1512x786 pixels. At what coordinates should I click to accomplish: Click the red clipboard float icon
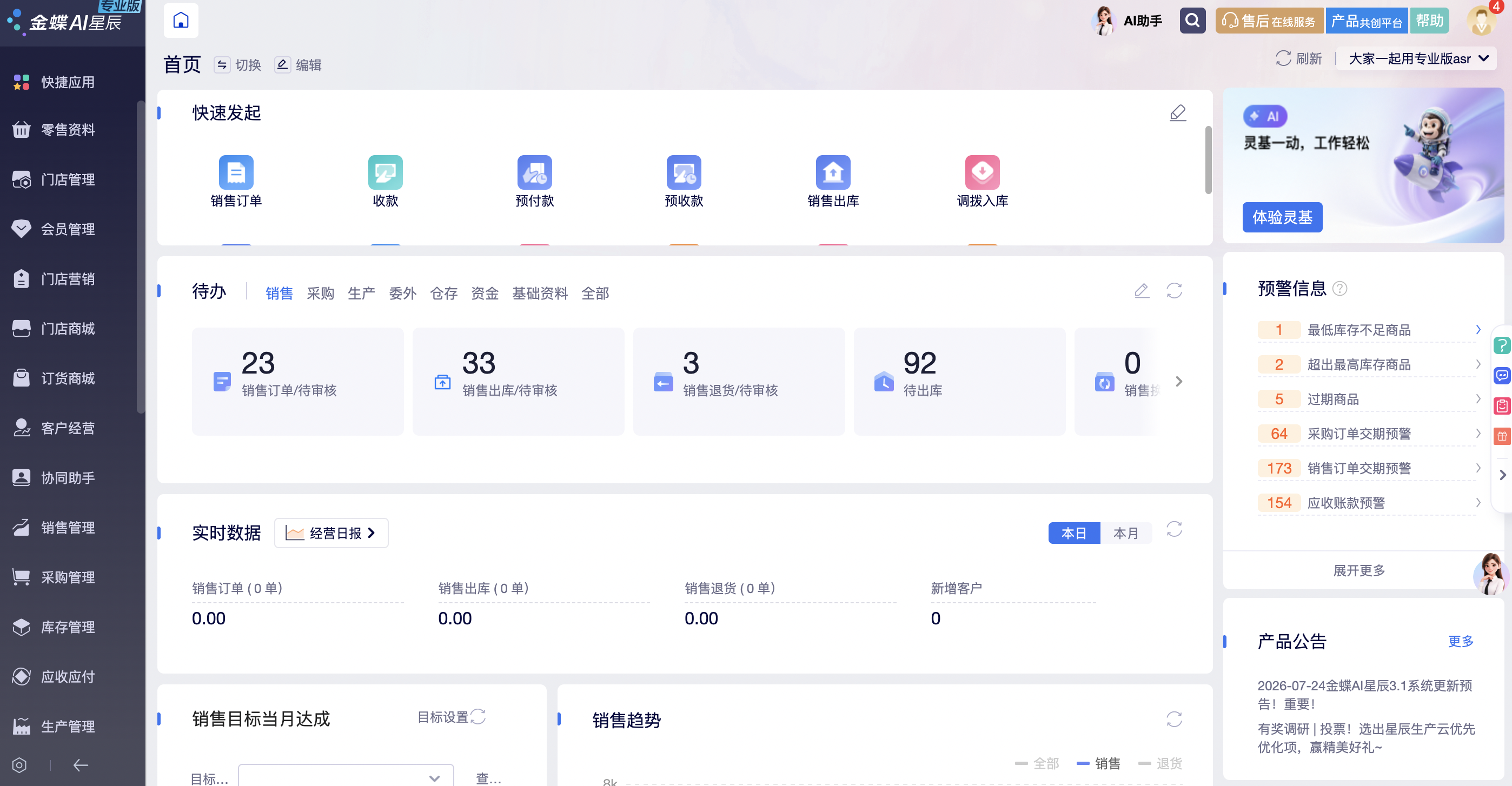coord(1501,406)
